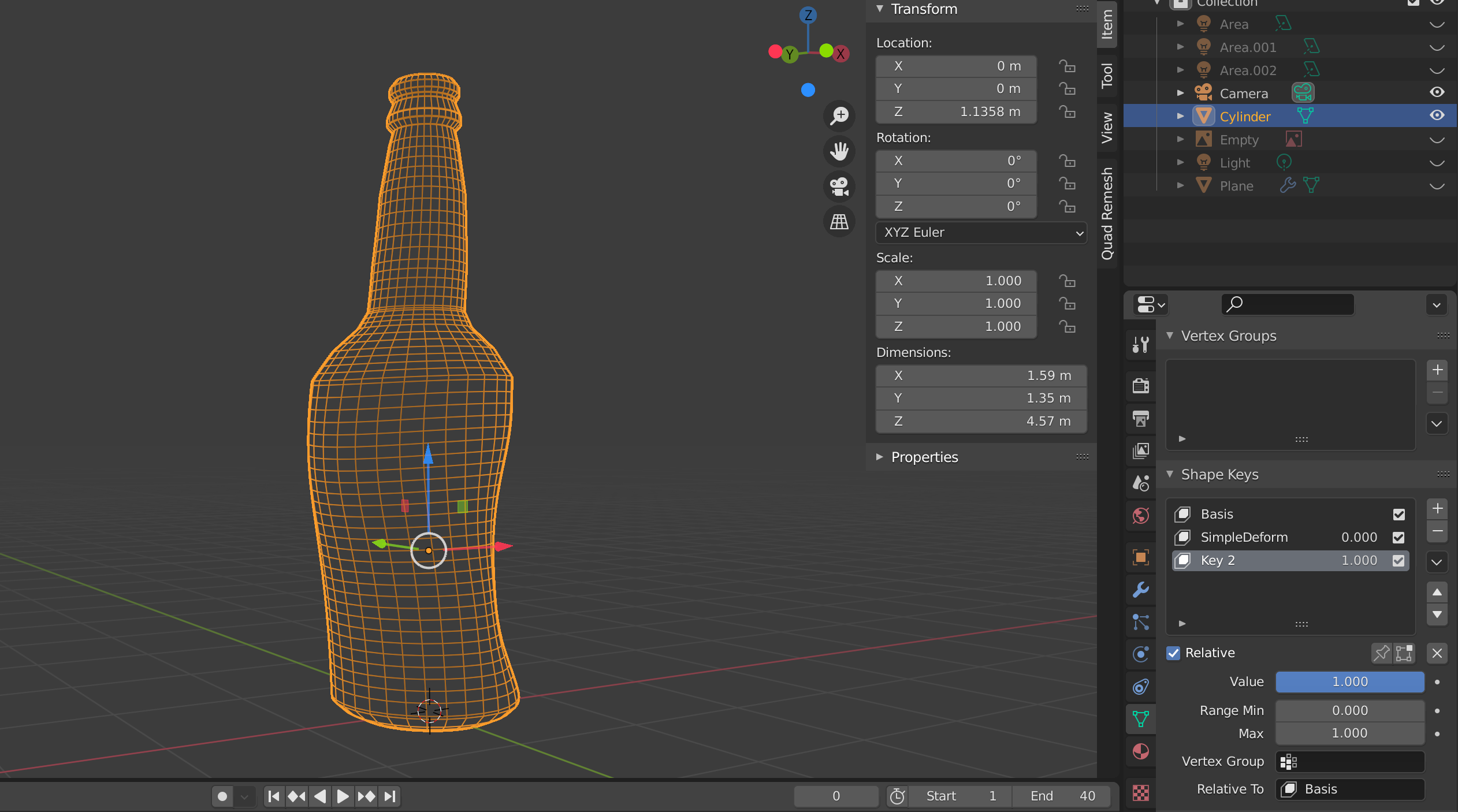Open the Object Data mesh properties icon

(x=1141, y=719)
